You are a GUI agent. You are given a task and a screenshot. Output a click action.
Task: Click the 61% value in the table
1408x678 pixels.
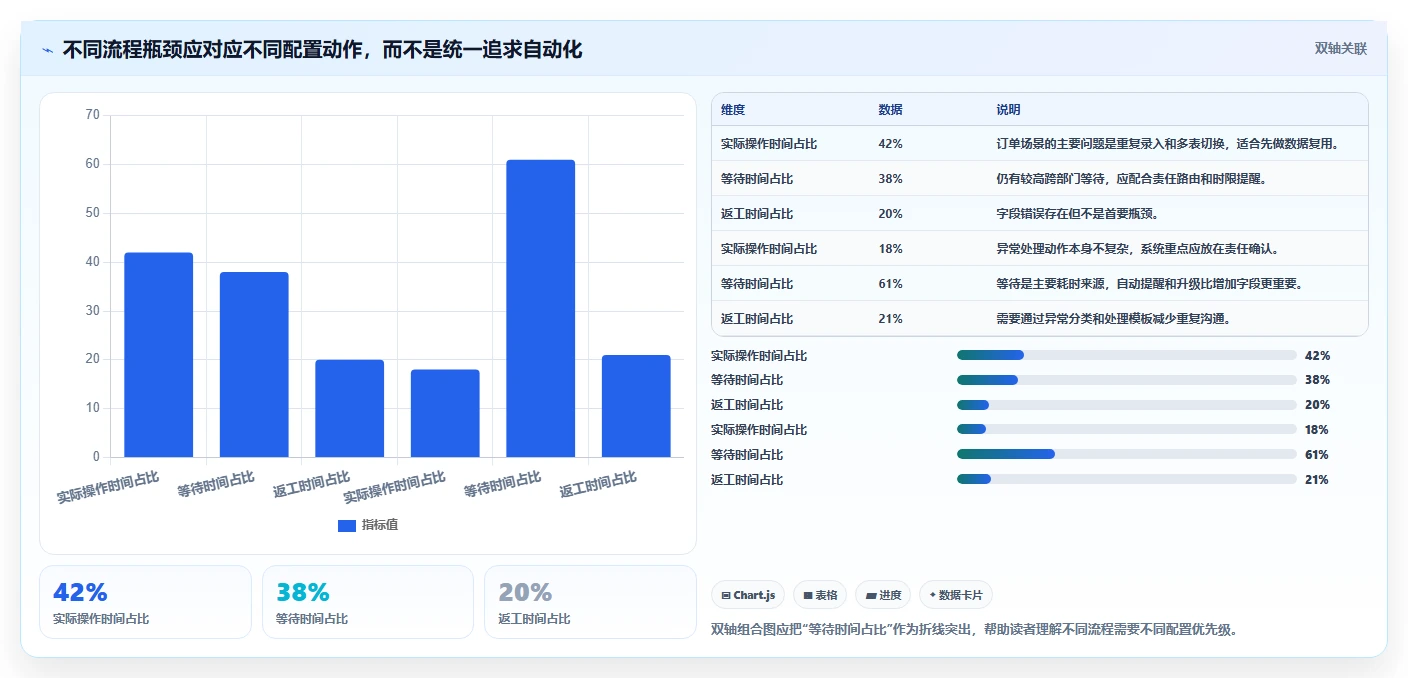tap(890, 284)
